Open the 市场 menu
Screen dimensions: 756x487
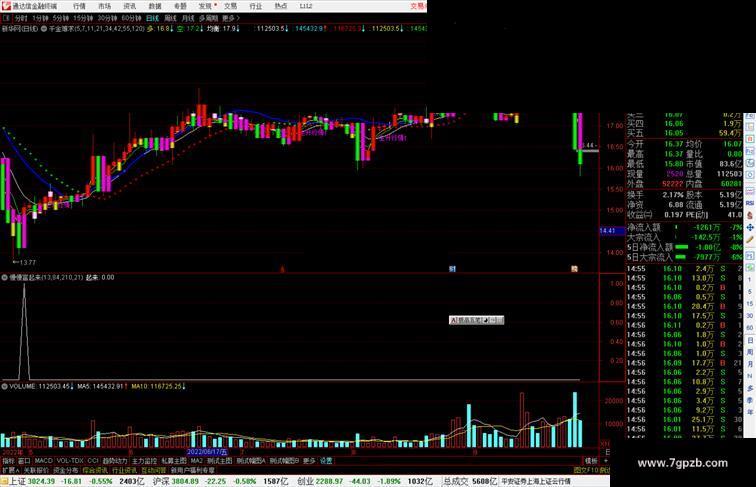104,6
